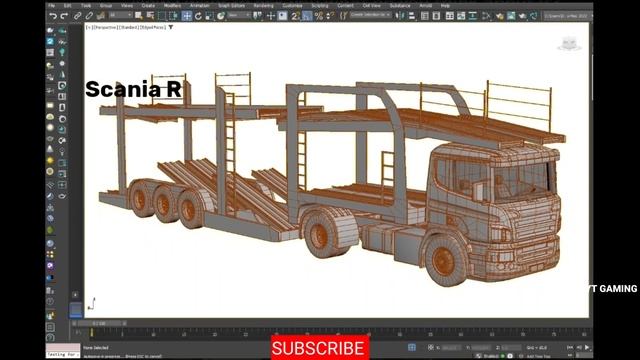Toggle Keyboard Shortcut Override
Viewport: 640px width, 360px height.
click(282, 16)
